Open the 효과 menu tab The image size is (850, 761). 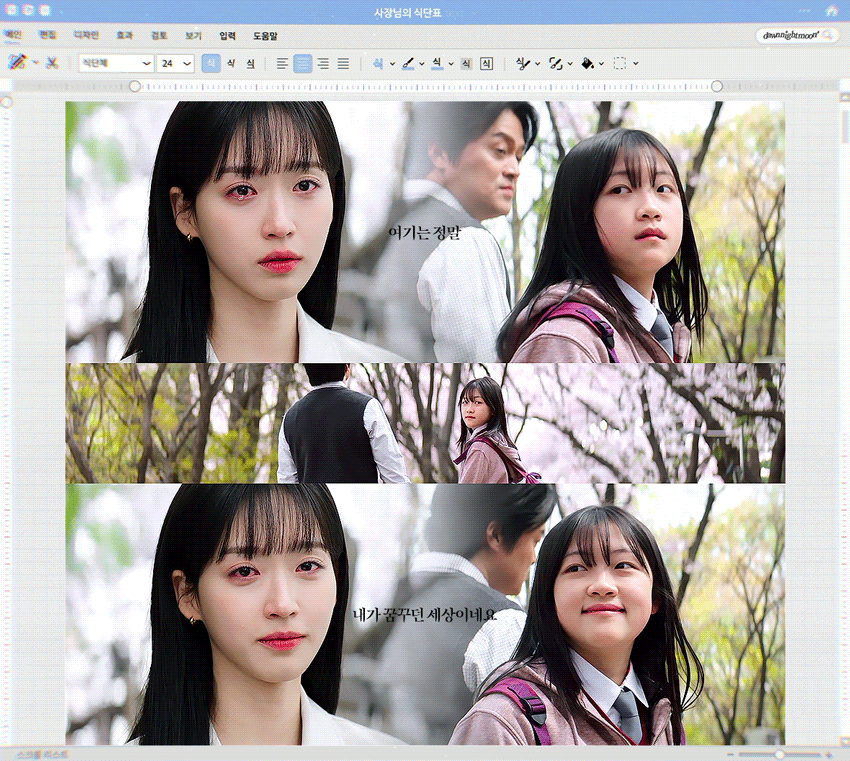tap(124, 36)
